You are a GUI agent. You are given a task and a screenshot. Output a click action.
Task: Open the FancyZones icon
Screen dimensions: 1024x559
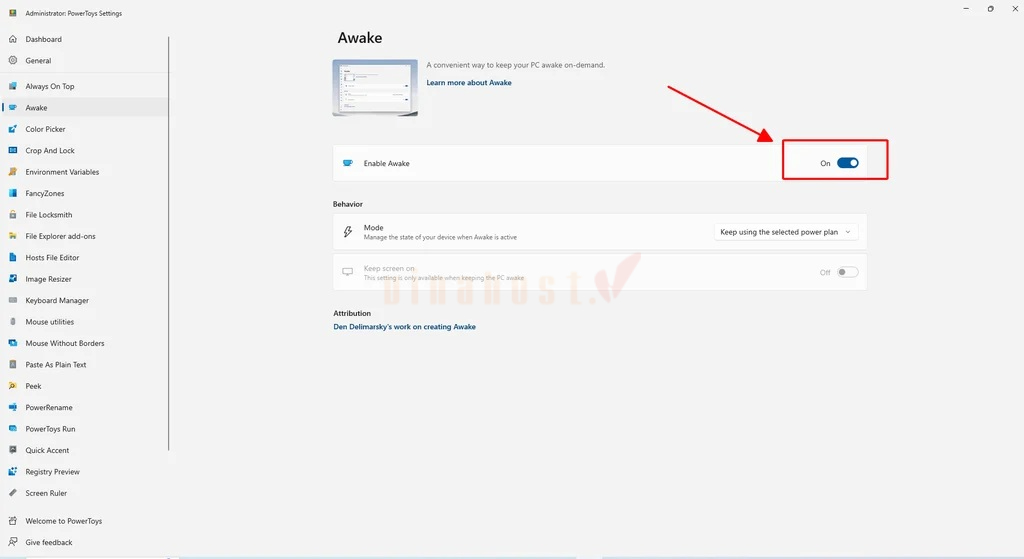click(x=12, y=193)
